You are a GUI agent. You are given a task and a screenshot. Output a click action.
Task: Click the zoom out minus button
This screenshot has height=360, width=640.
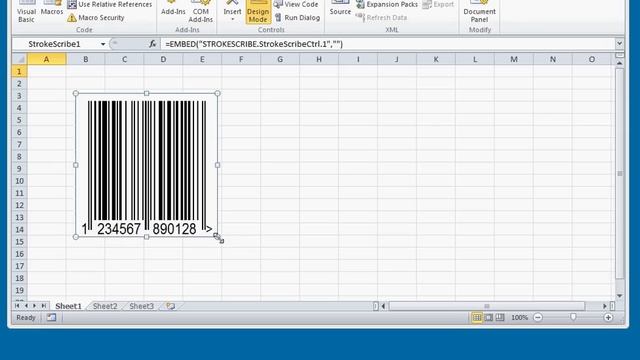[538, 317]
